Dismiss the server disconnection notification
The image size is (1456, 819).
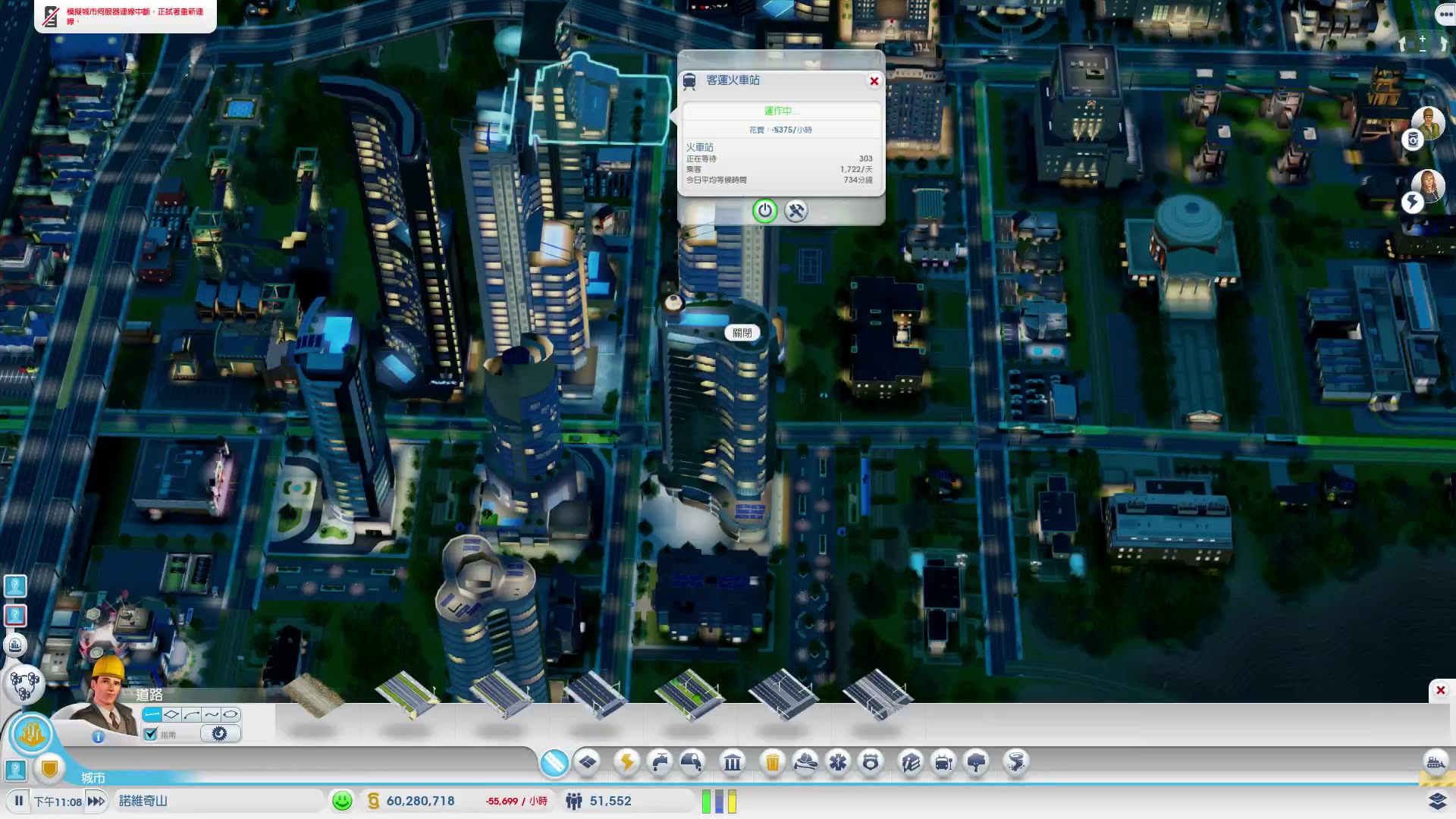(x=125, y=16)
